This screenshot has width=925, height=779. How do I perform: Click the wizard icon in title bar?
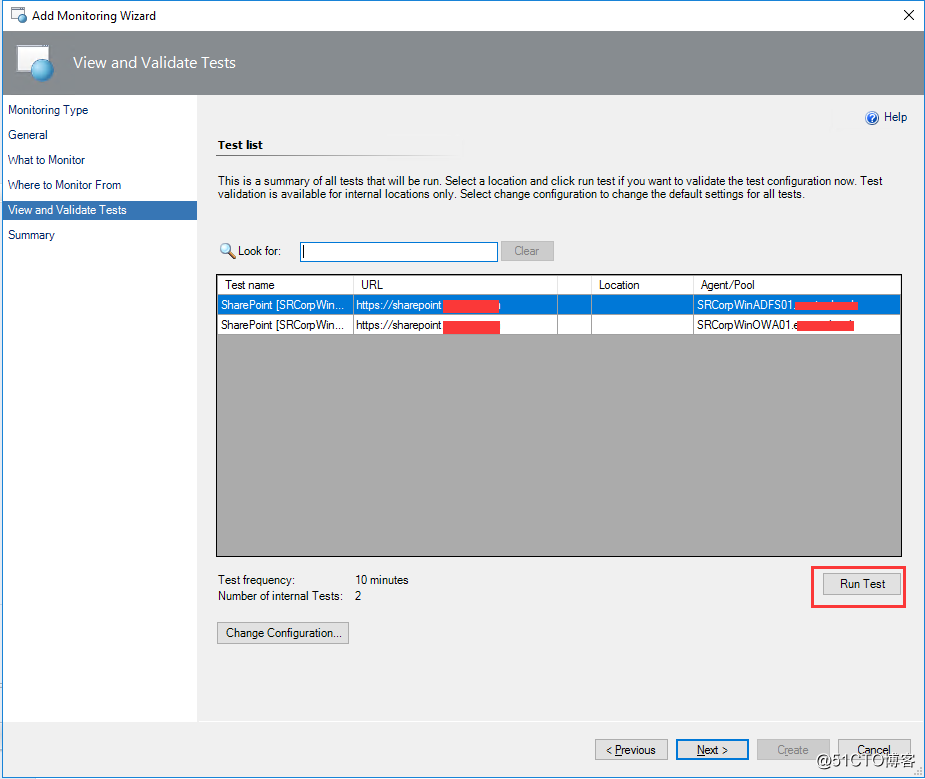[x=18, y=15]
